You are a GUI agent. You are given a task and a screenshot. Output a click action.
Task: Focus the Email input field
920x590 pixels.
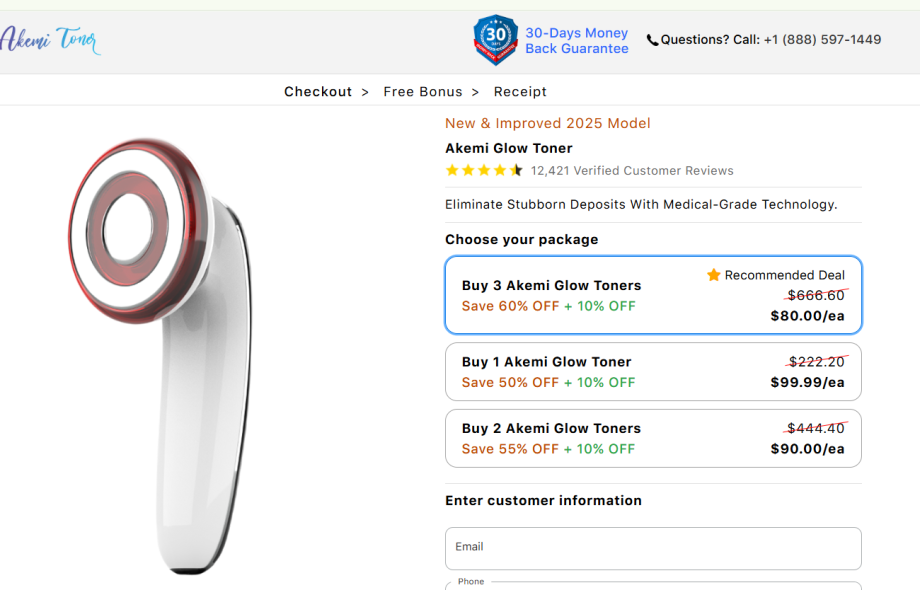click(653, 548)
